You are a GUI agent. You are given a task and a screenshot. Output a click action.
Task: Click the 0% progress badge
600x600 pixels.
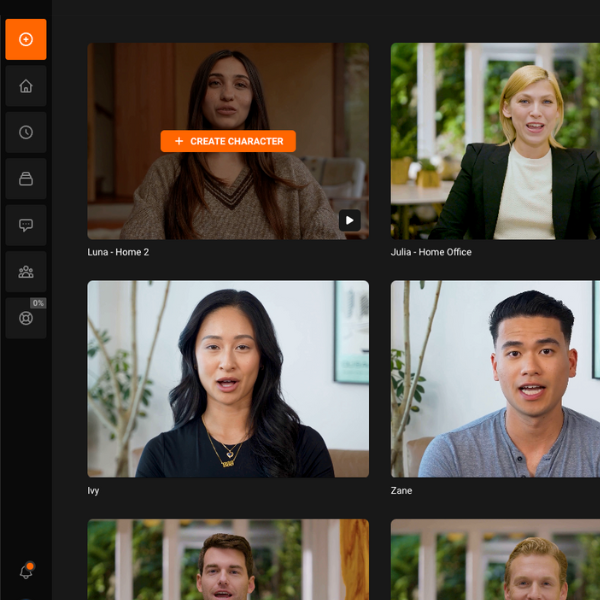[38, 303]
